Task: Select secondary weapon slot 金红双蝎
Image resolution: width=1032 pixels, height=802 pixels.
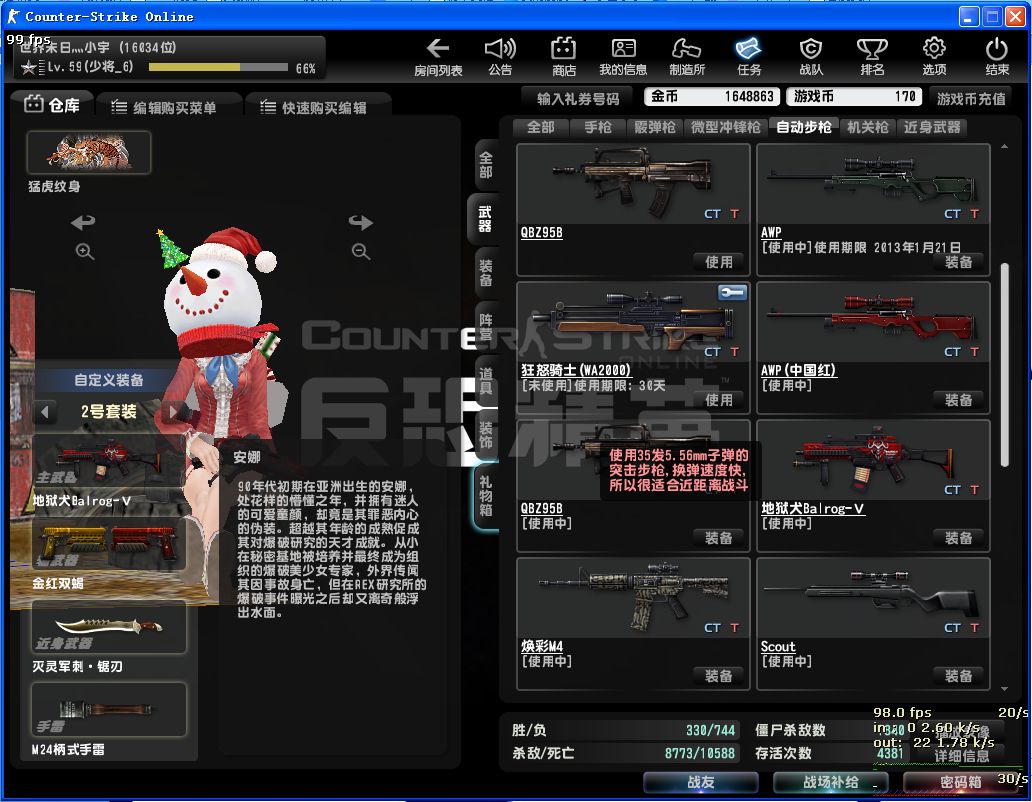Action: coord(109,543)
